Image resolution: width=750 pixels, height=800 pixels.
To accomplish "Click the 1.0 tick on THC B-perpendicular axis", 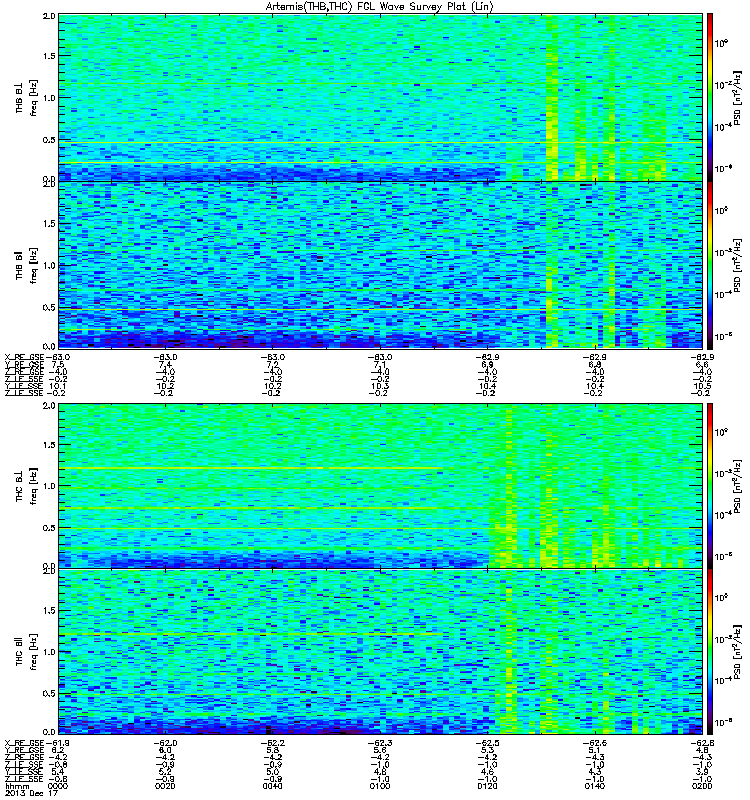I will click(x=49, y=486).
